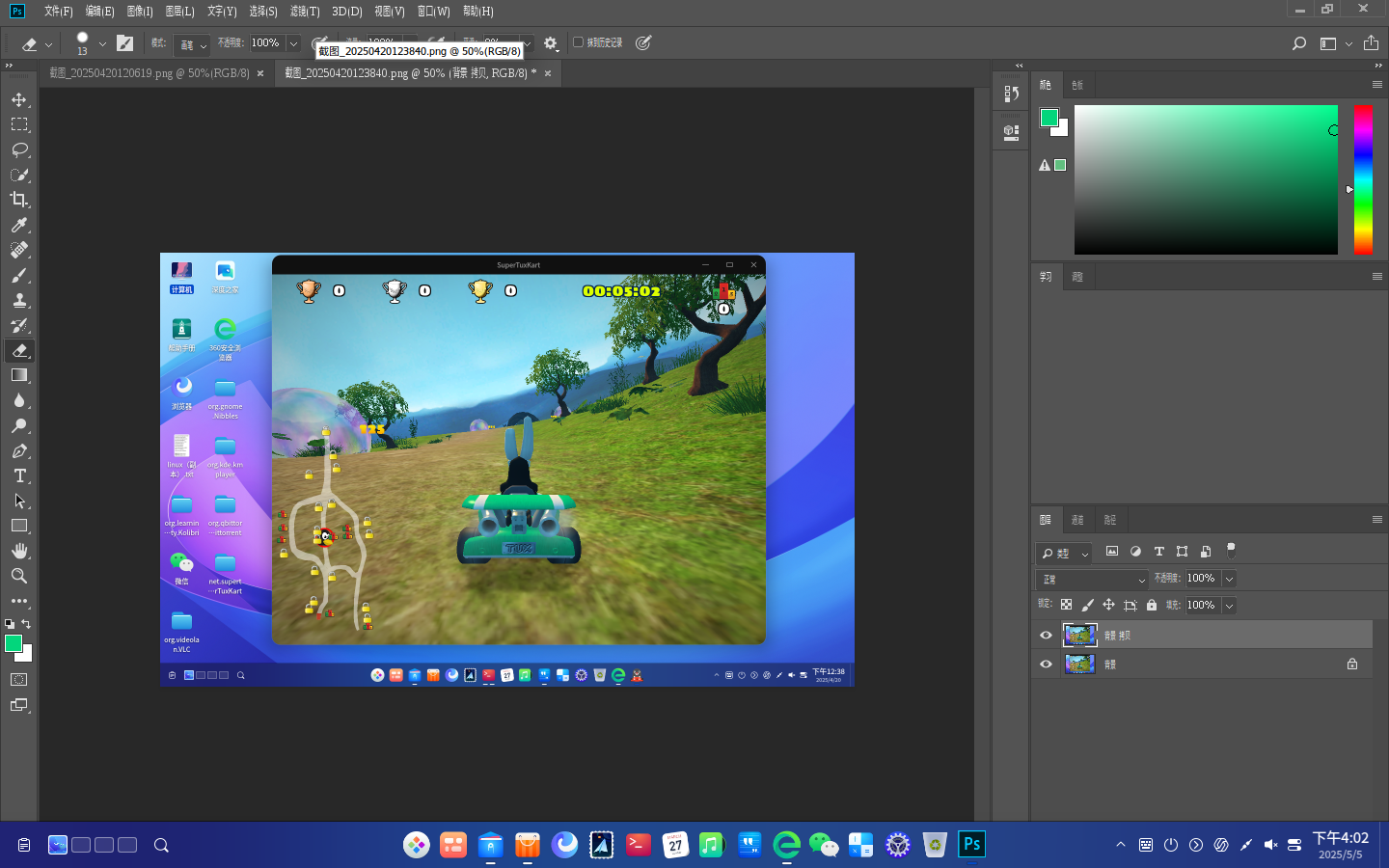The height and width of the screenshot is (868, 1389).
Task: Open the Eraser tool preset picker
Action: (36, 43)
